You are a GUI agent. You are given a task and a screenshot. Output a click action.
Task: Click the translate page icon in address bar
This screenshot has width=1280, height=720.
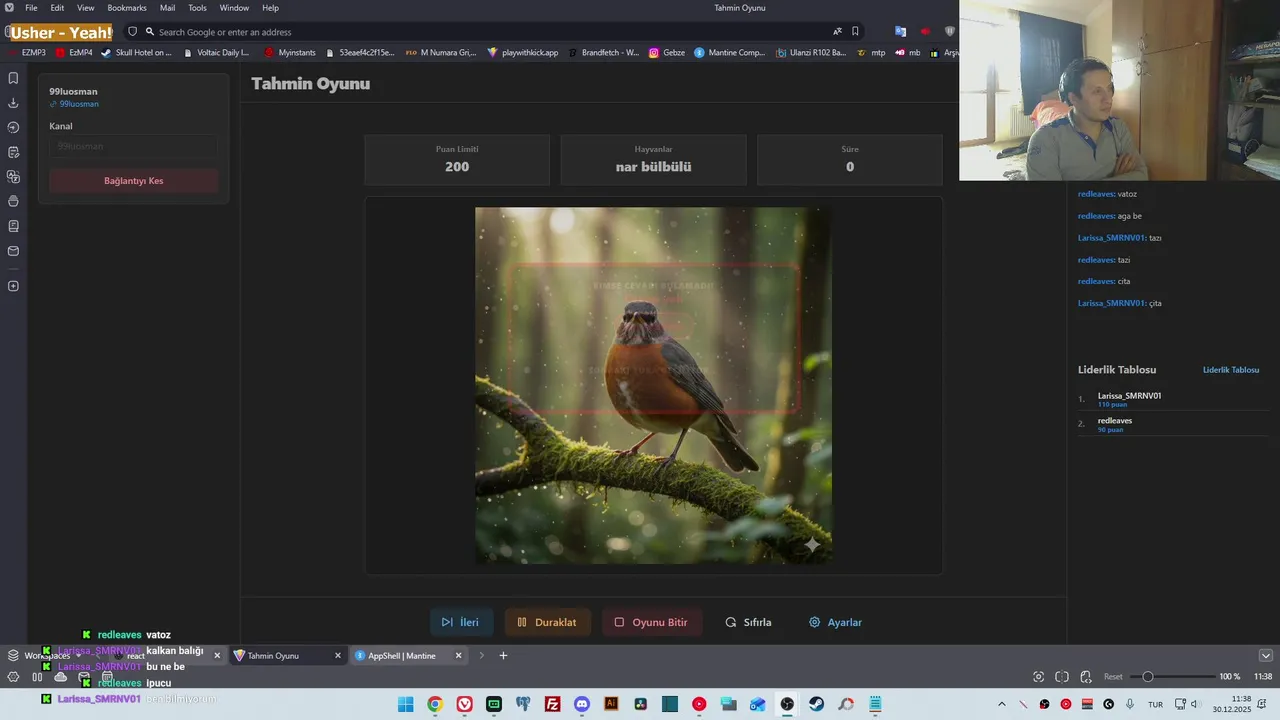(x=837, y=32)
